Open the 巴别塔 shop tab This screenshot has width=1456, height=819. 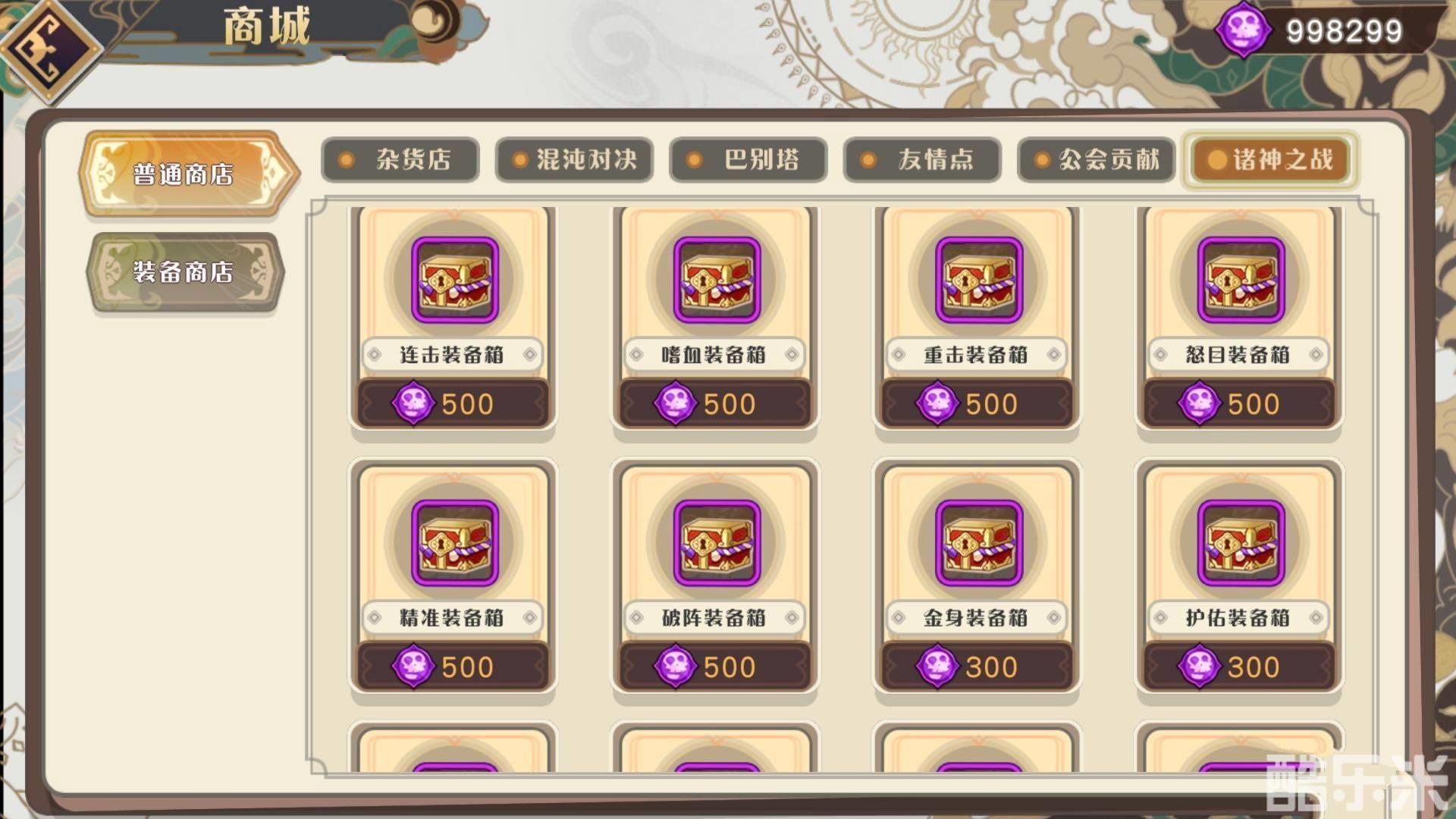(x=748, y=160)
